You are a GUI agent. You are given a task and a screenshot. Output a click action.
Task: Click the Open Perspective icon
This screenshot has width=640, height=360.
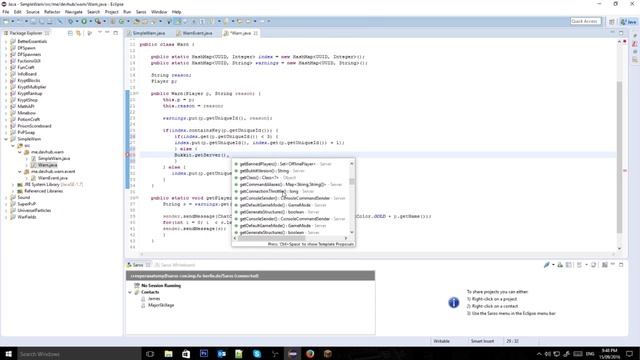point(611,22)
